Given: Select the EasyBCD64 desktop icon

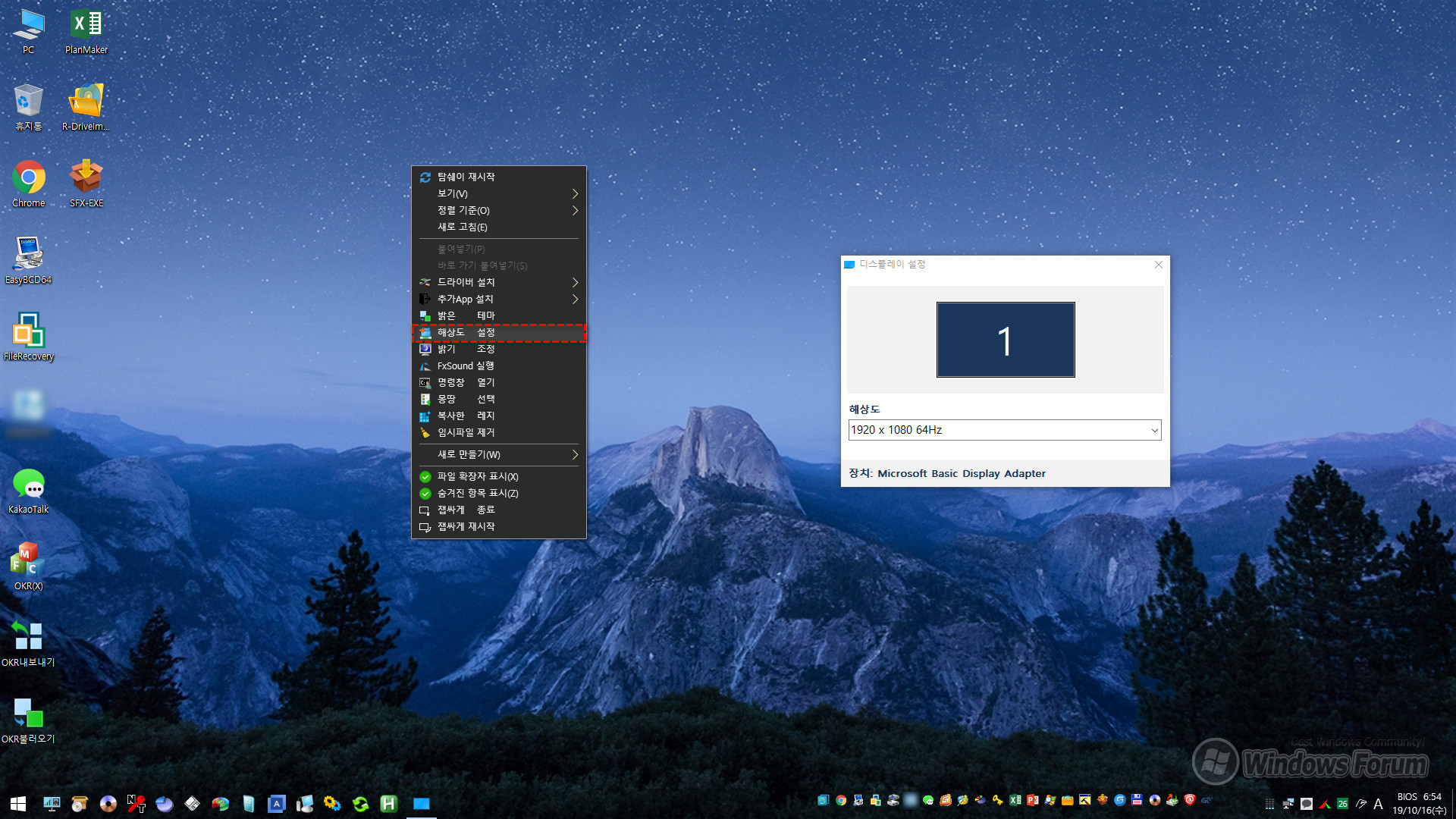Looking at the screenshot, I should pyautogui.click(x=29, y=261).
